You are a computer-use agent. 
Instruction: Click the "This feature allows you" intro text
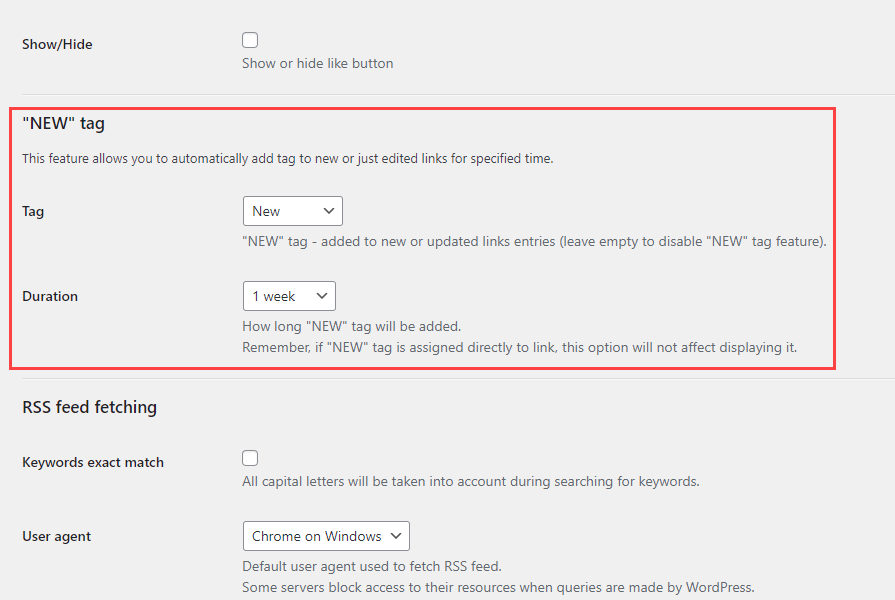(x=288, y=158)
